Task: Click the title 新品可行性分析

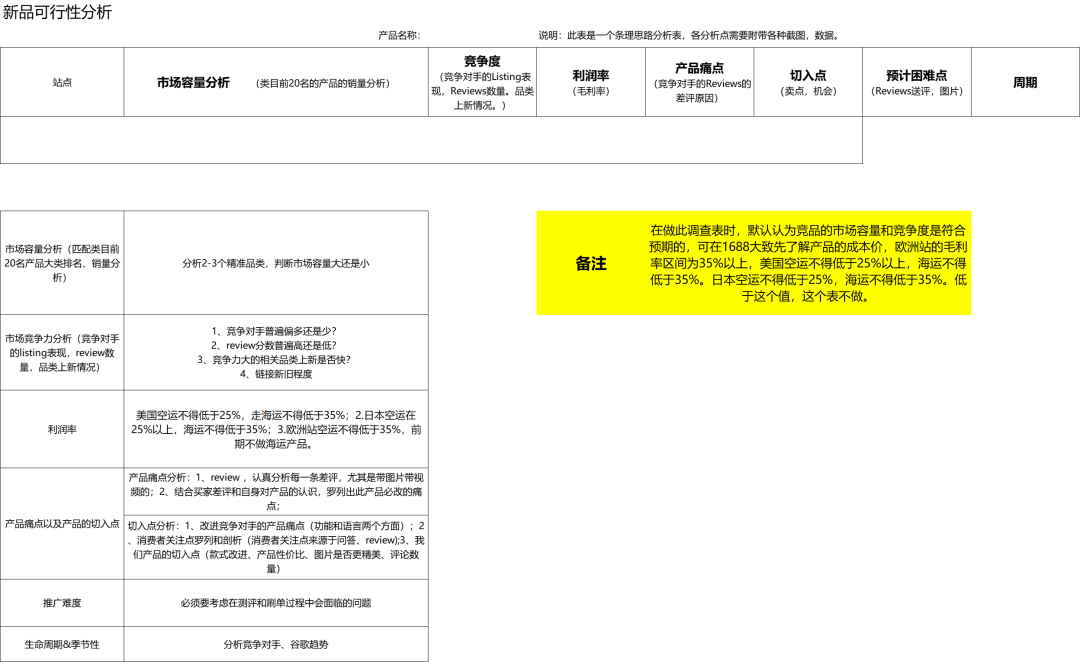Action: (x=57, y=12)
